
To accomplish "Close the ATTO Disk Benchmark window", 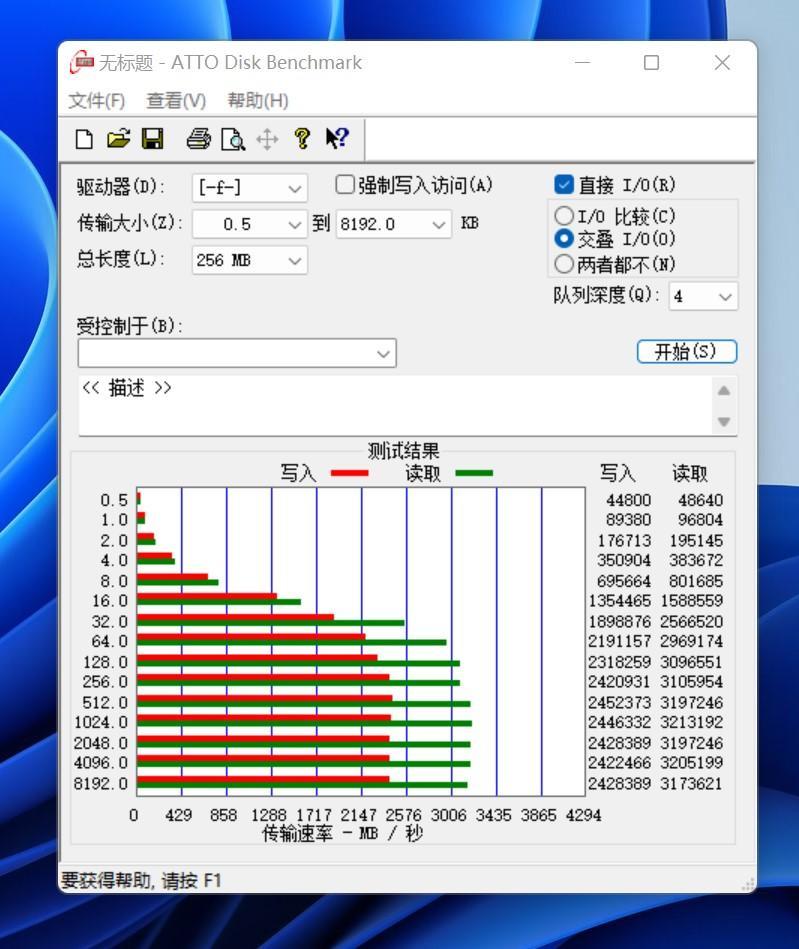I will tap(722, 62).
